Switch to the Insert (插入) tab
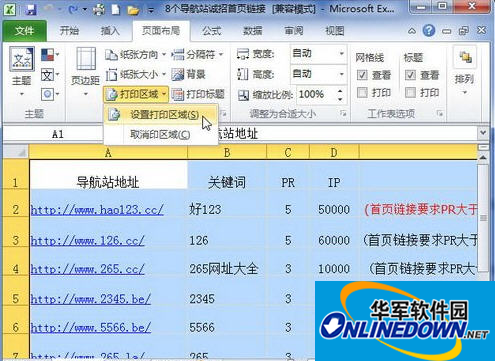Image resolution: width=495 pixels, height=361 pixels. 110,31
